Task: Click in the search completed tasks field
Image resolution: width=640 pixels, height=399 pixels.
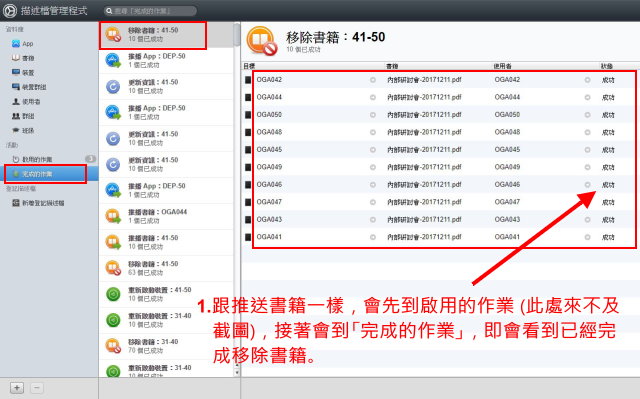Action: coord(150,11)
